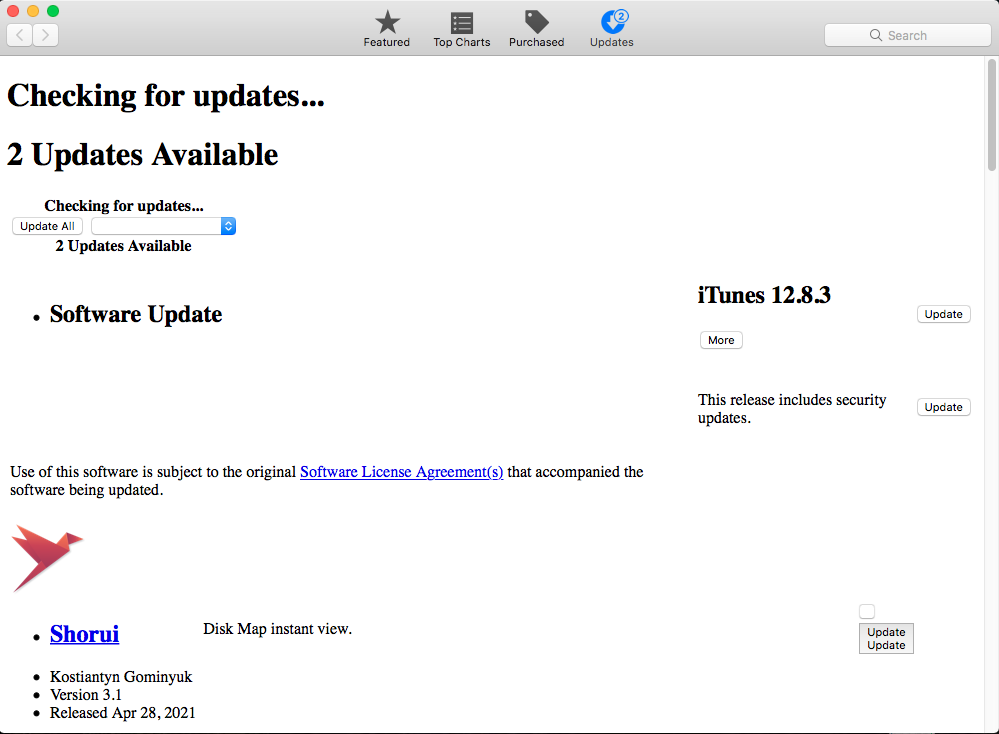Click the 'Kostiantyn Gominyuk' developer name
Image resolution: width=999 pixels, height=734 pixels.
[121, 677]
